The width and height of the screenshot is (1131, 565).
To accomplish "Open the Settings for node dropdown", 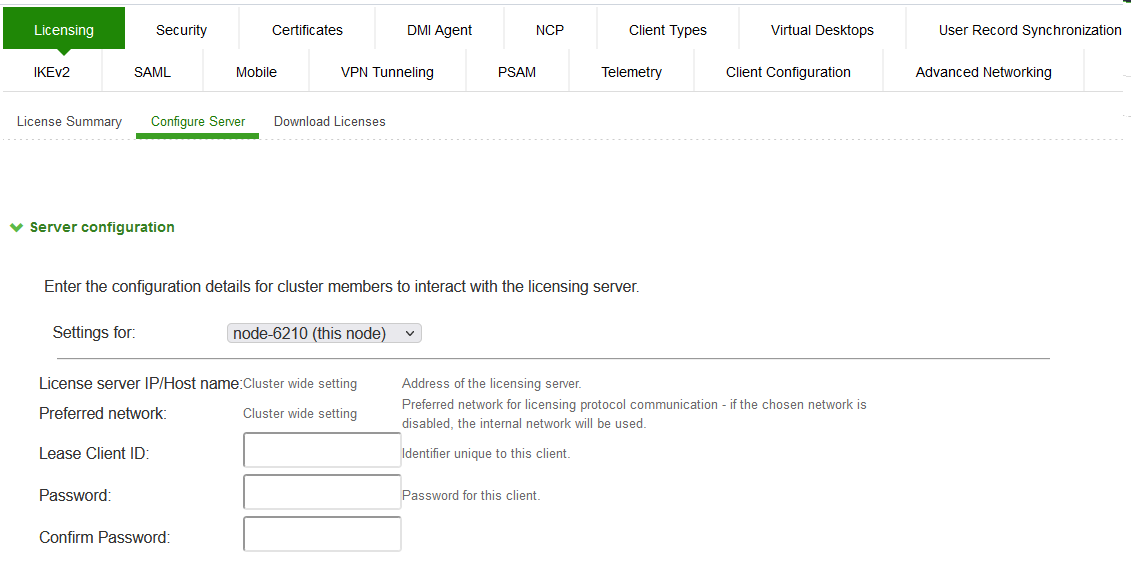I will coord(324,333).
